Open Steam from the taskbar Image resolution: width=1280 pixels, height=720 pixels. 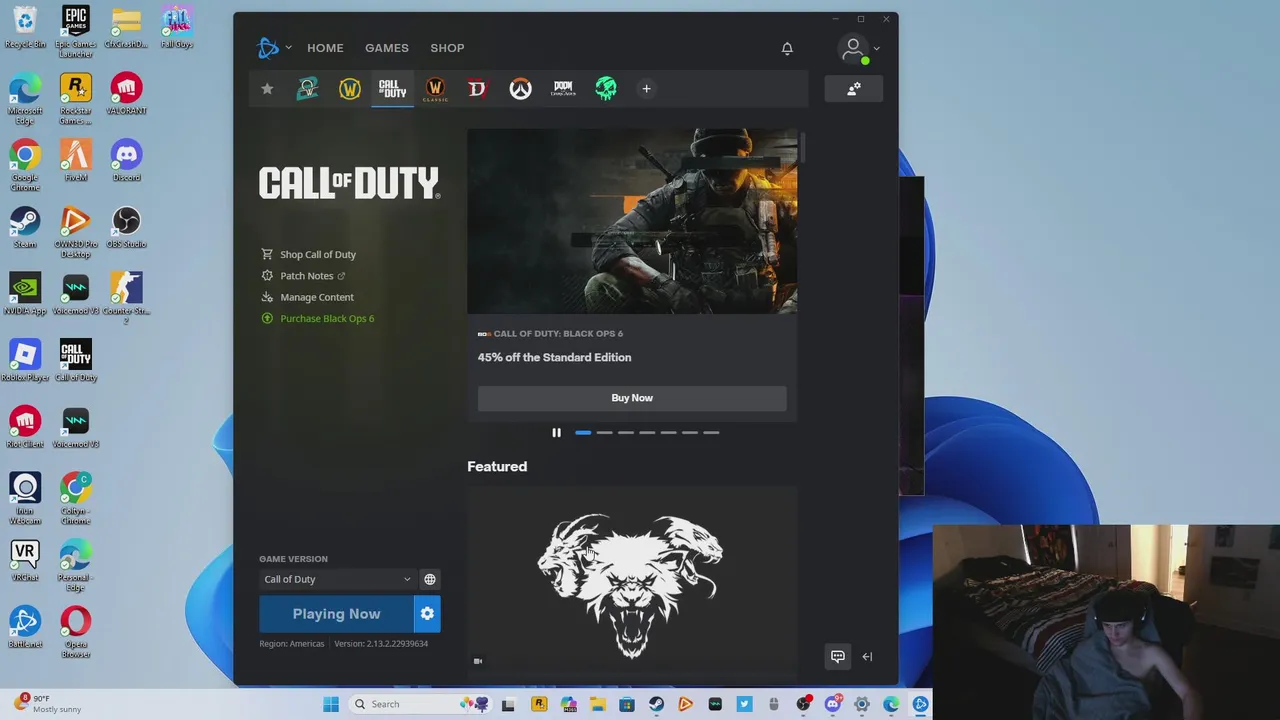pyautogui.click(x=656, y=704)
